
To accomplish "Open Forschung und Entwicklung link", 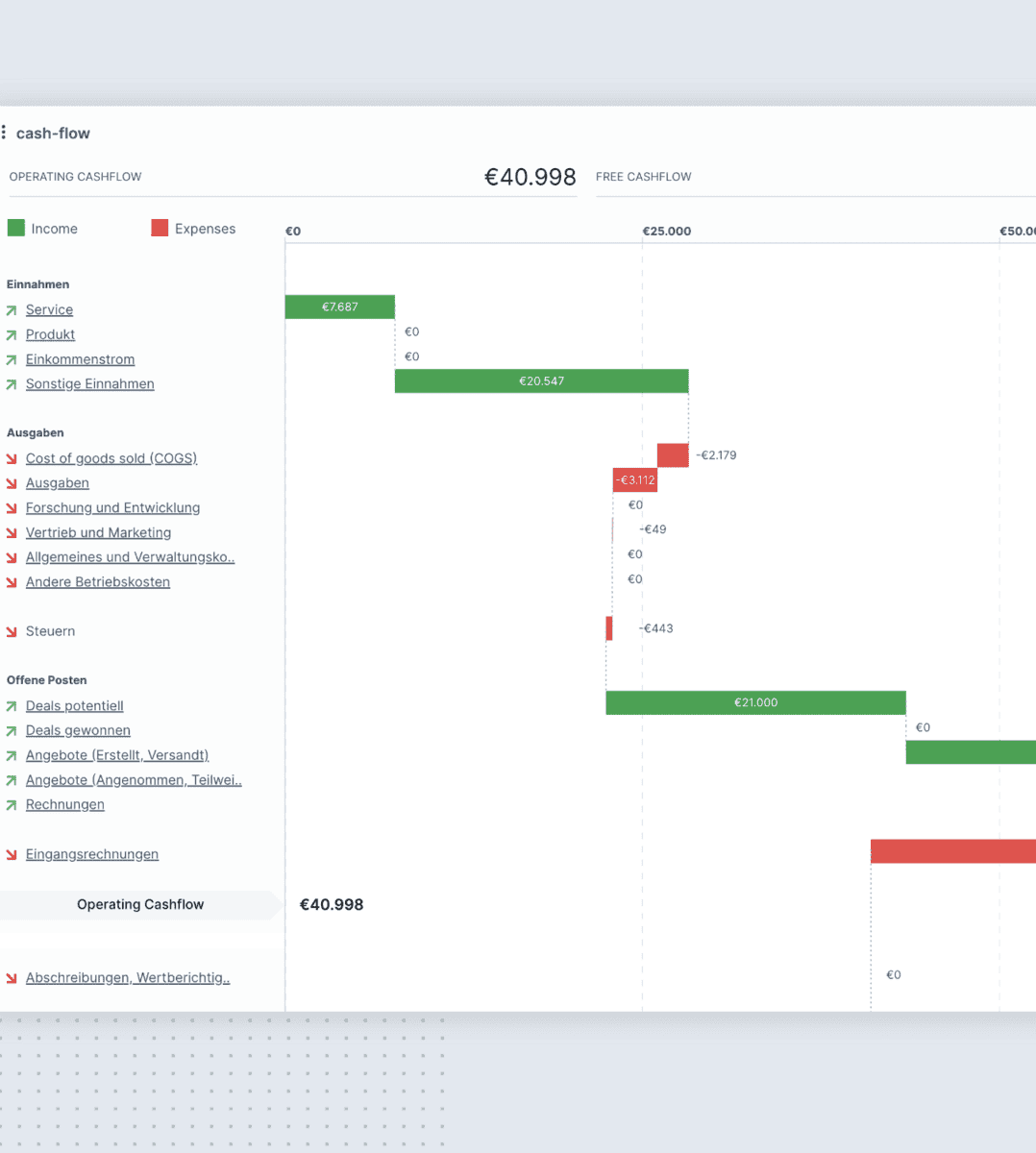I will pyautogui.click(x=112, y=508).
